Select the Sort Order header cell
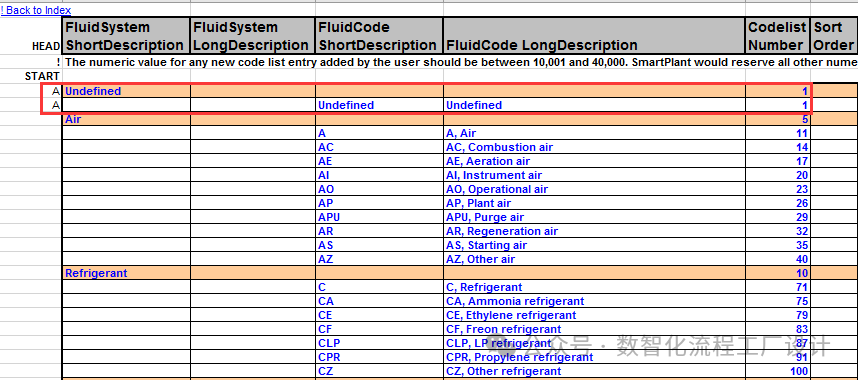Image resolution: width=858 pixels, height=380 pixels. click(834, 36)
